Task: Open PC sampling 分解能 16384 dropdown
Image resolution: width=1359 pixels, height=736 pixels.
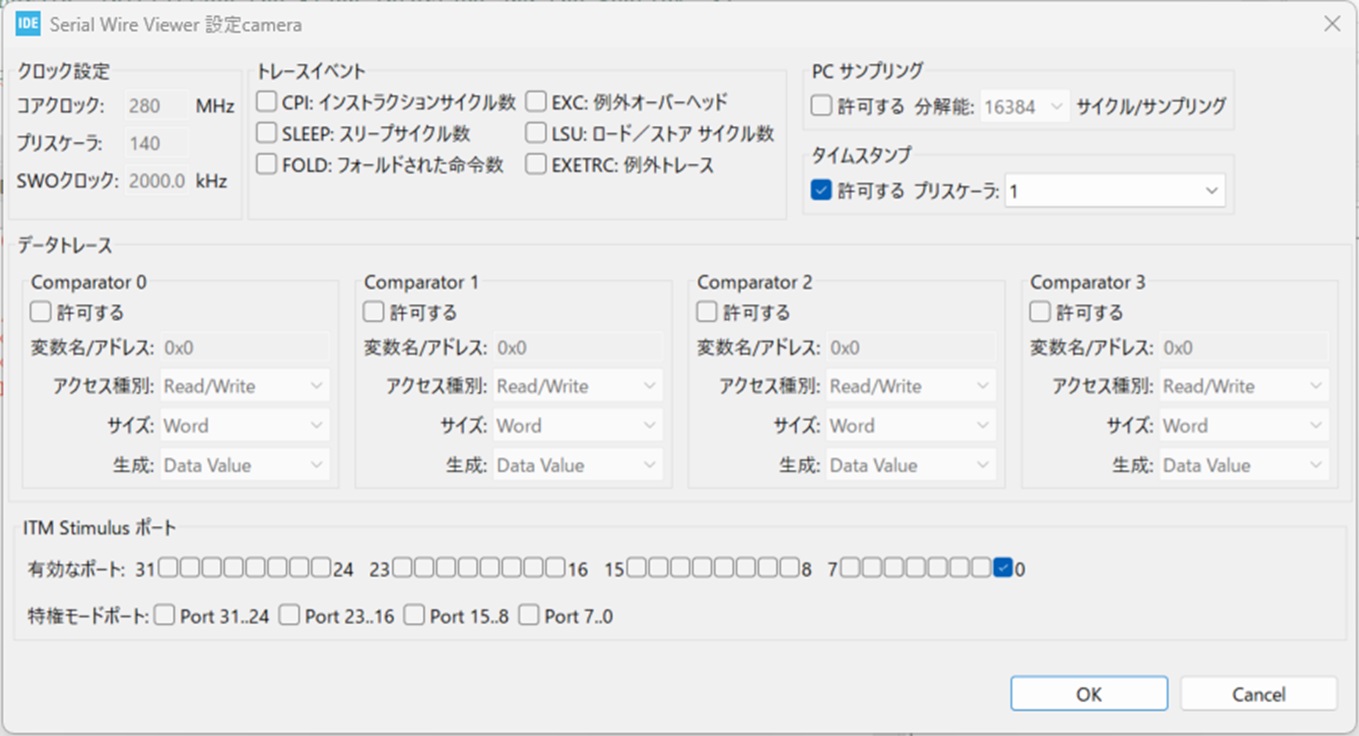Action: coord(1024,106)
